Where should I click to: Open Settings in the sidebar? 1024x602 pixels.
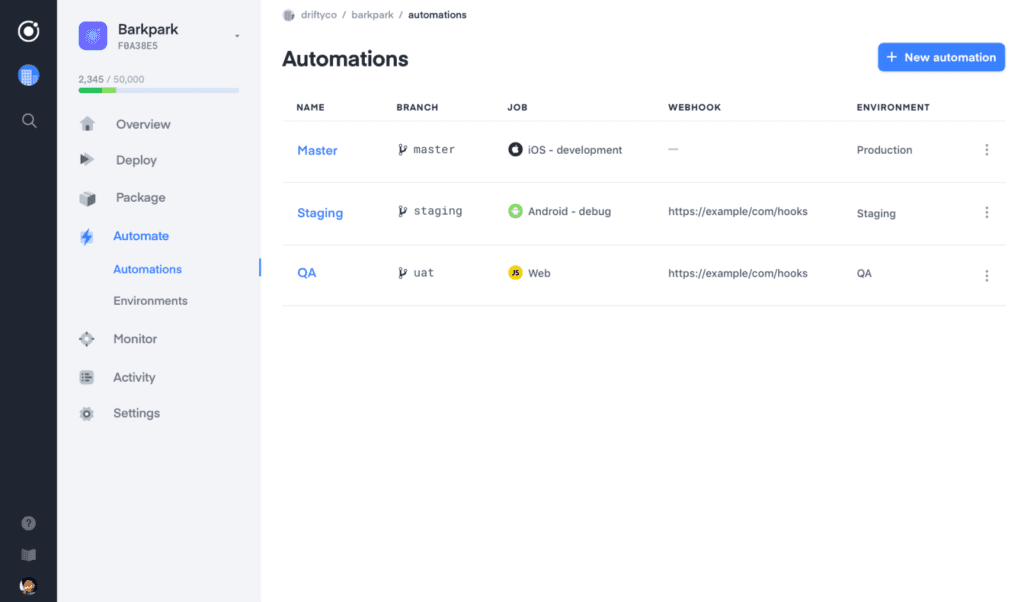(136, 413)
